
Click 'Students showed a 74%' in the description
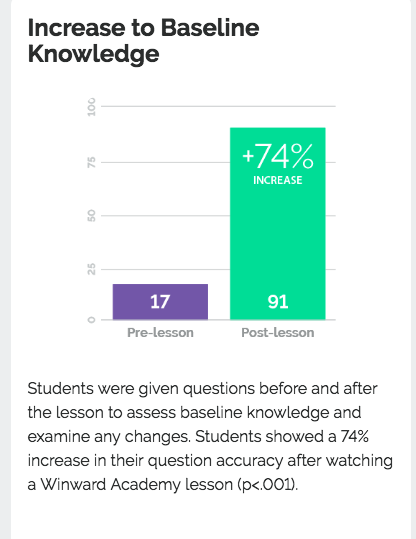click(x=282, y=437)
